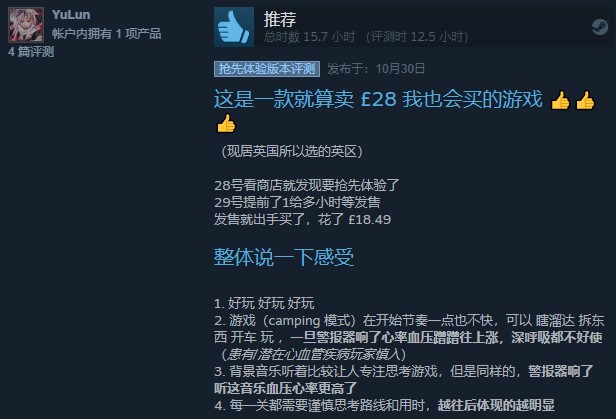Click the line mentioning £18.49 purchase price
This screenshot has height=419, width=616.
point(302,219)
